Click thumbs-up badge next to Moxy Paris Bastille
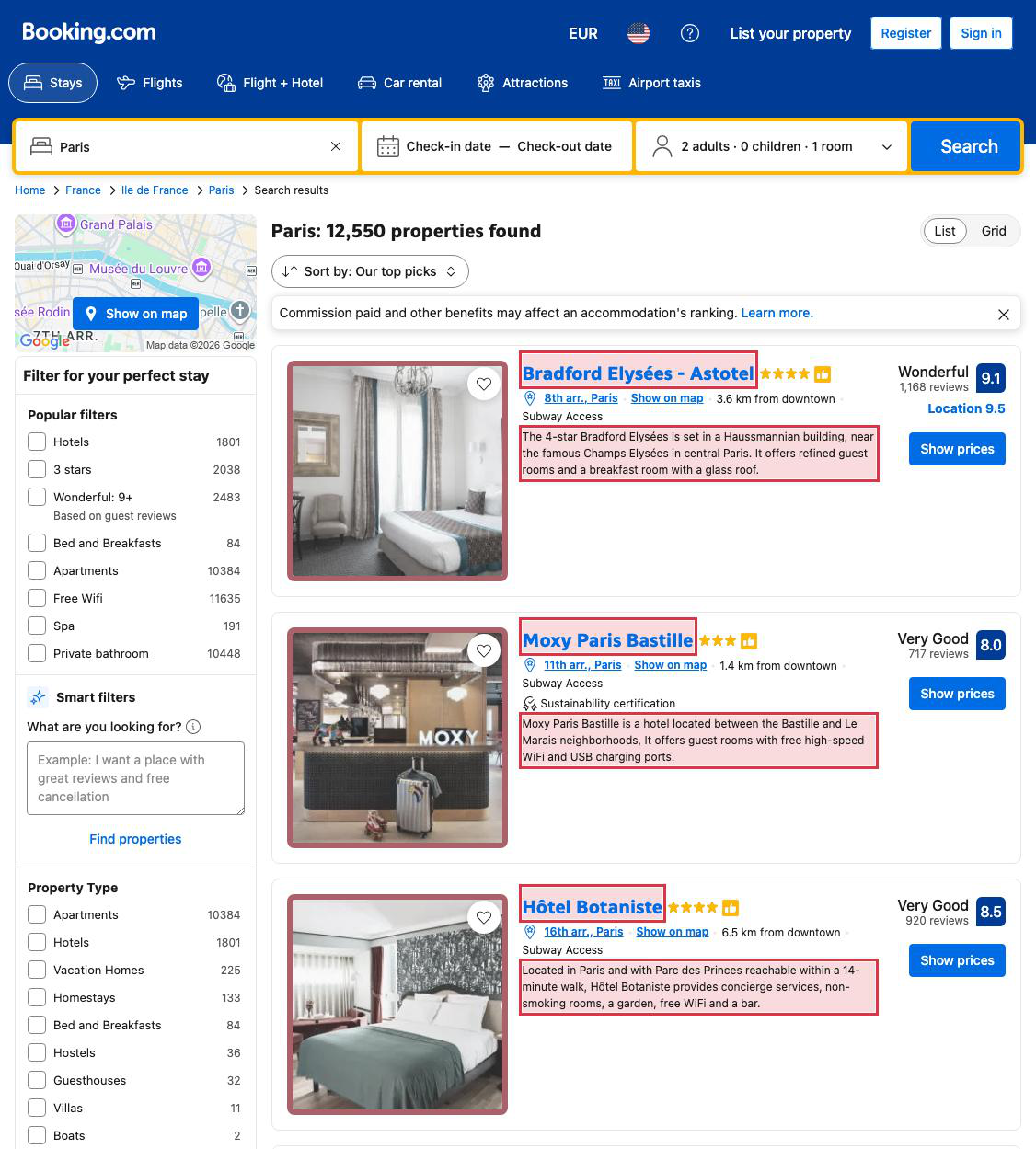 (749, 641)
